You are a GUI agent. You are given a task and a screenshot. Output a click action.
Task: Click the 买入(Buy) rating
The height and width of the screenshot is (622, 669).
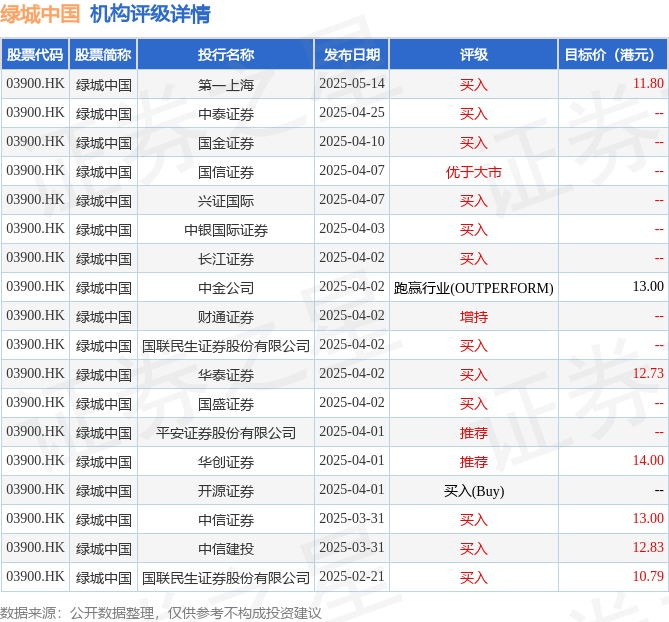[474, 491]
